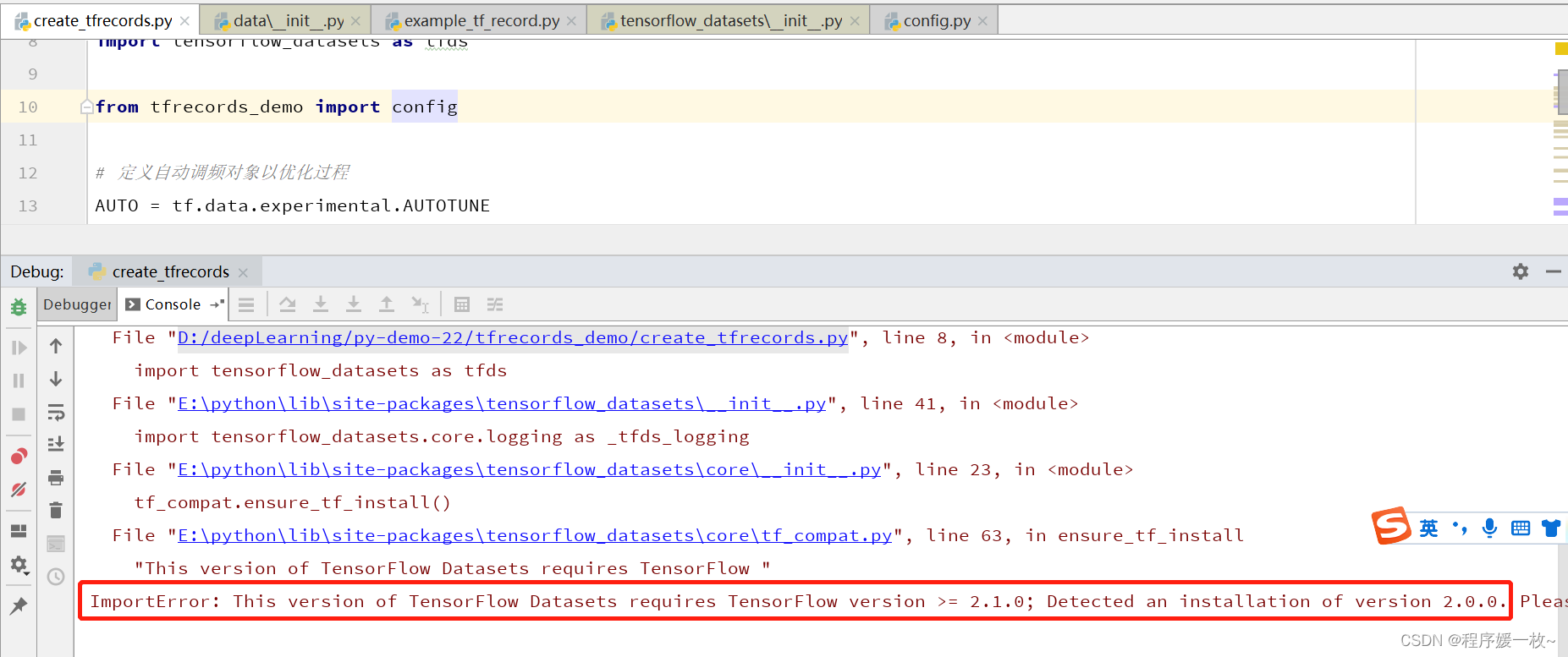
Task: Open tf_compat.py link in traceback
Action: coord(535,535)
